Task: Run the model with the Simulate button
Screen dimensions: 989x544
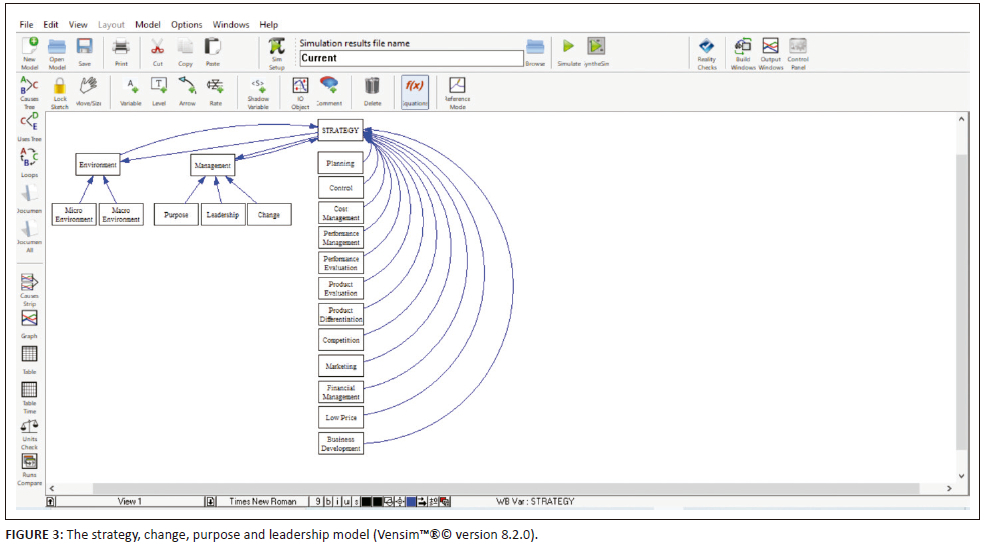Action: 568,50
